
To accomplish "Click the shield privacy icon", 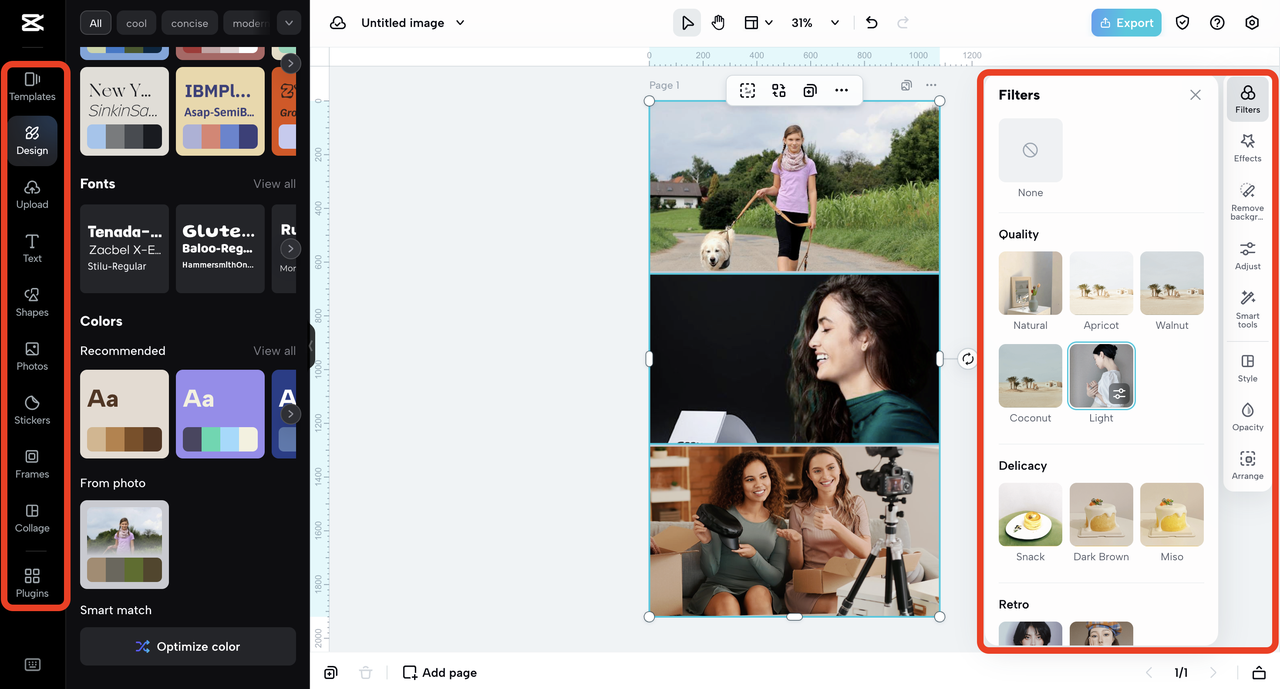I will point(1182,23).
